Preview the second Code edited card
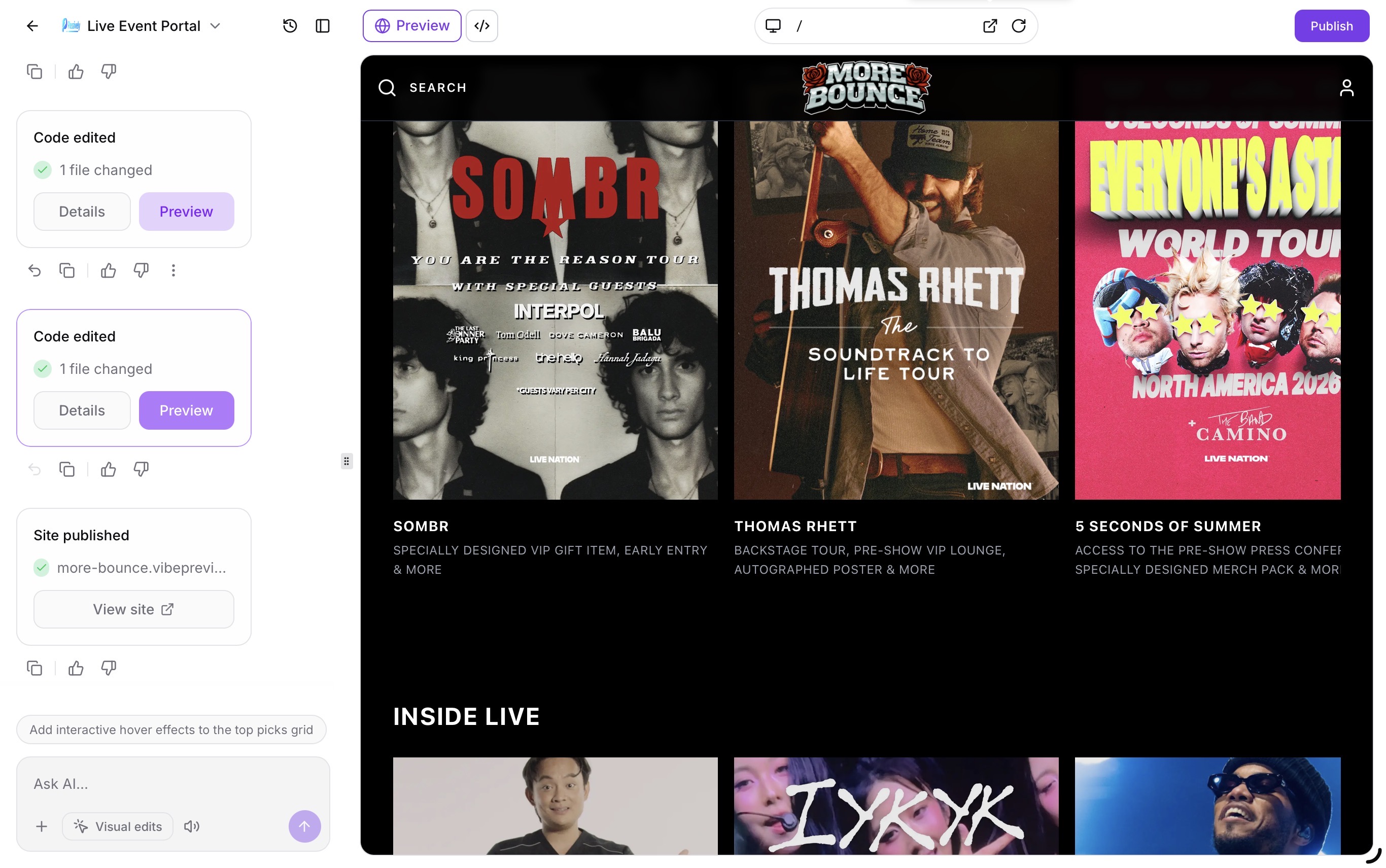Viewport: 1386px width, 868px height. click(x=186, y=410)
